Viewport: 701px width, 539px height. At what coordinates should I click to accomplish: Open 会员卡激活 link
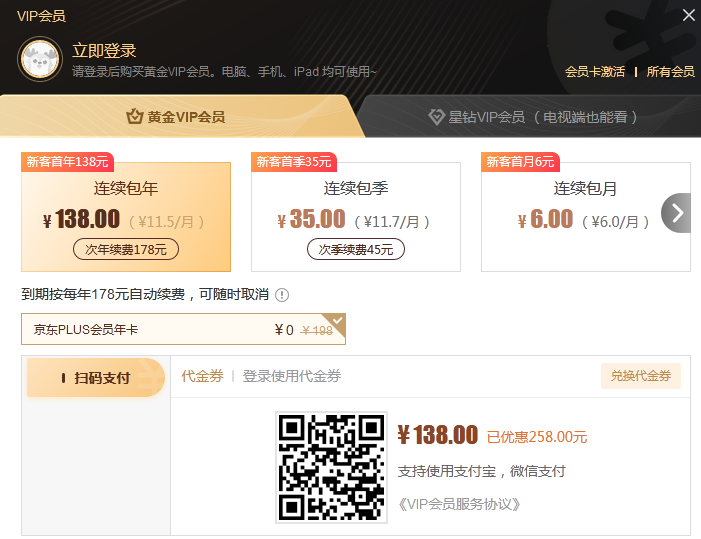click(595, 72)
